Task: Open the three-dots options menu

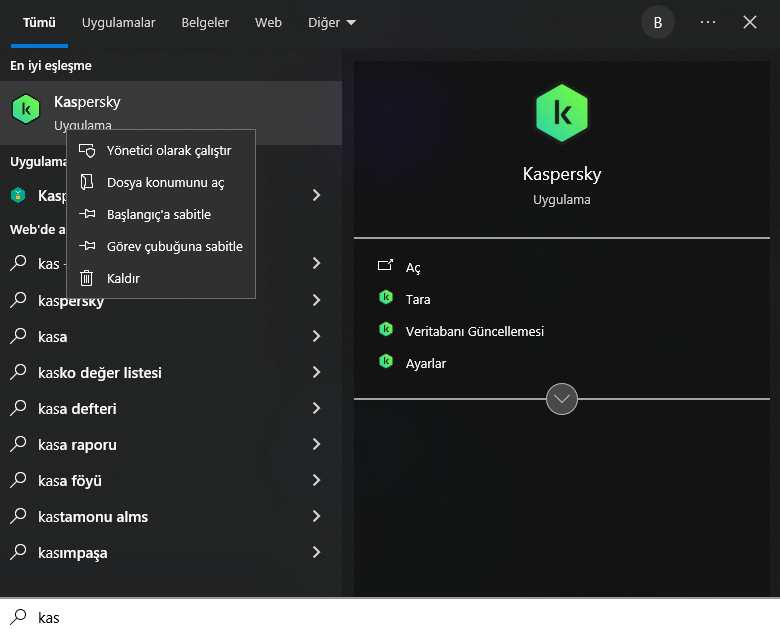Action: pos(708,22)
